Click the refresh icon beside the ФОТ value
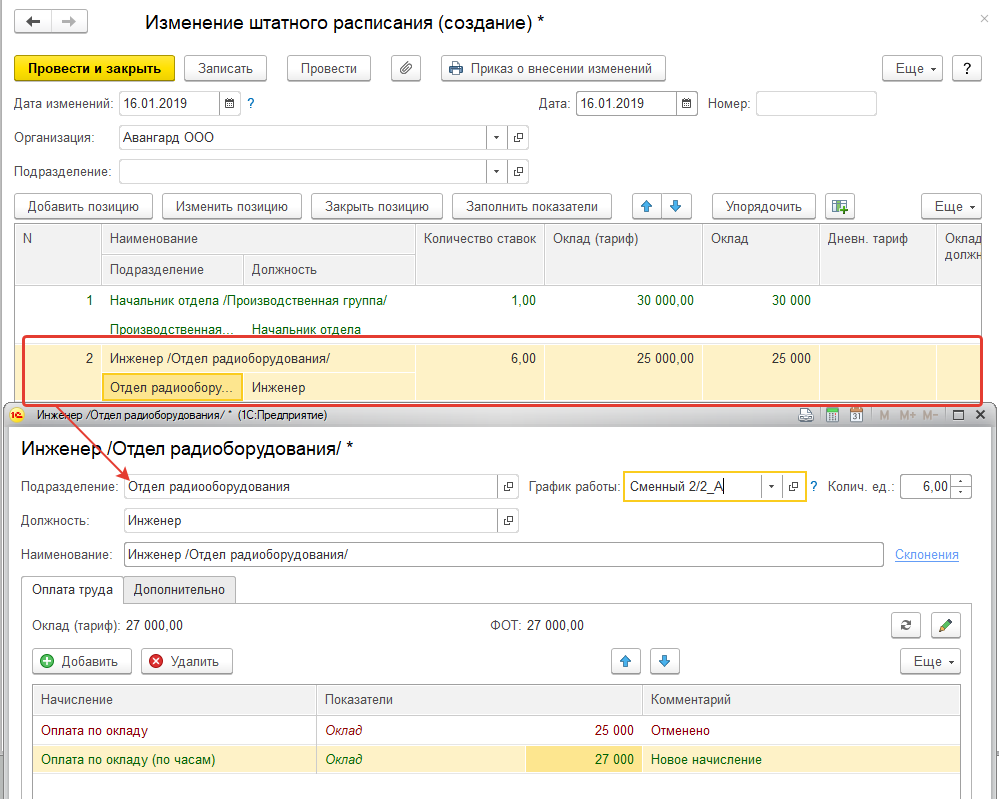 905,625
